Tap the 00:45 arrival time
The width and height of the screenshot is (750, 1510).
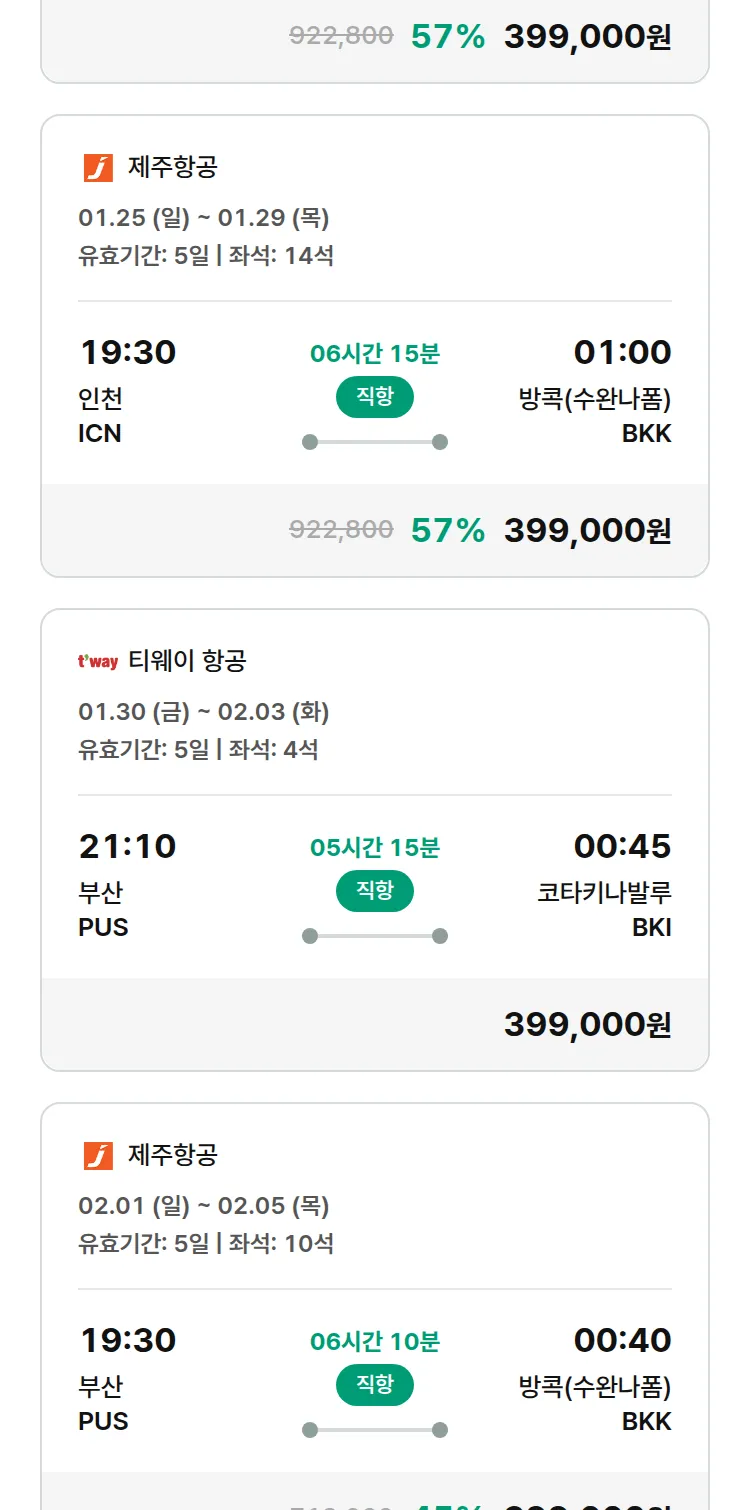point(622,846)
